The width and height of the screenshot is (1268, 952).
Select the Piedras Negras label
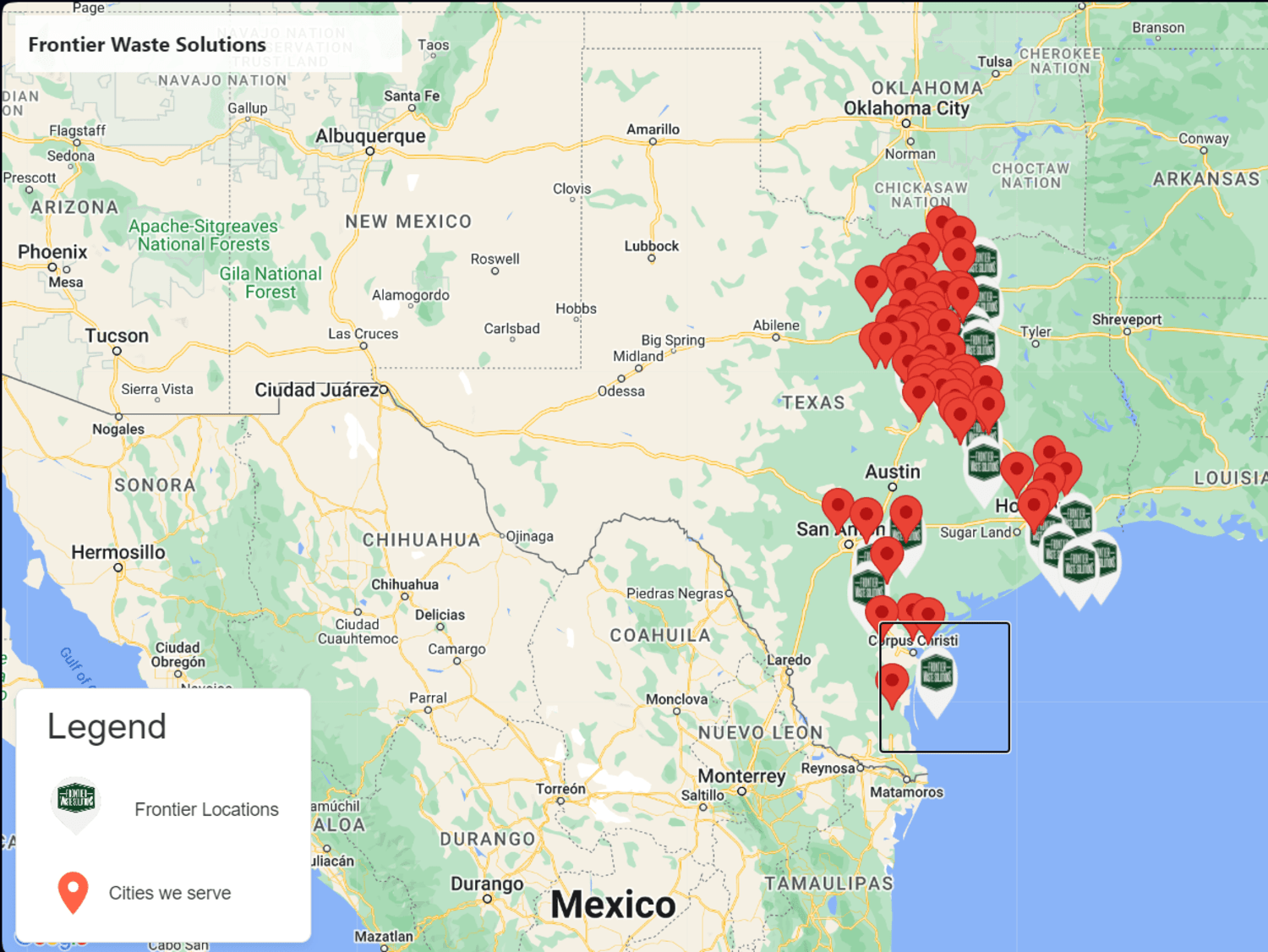click(675, 594)
